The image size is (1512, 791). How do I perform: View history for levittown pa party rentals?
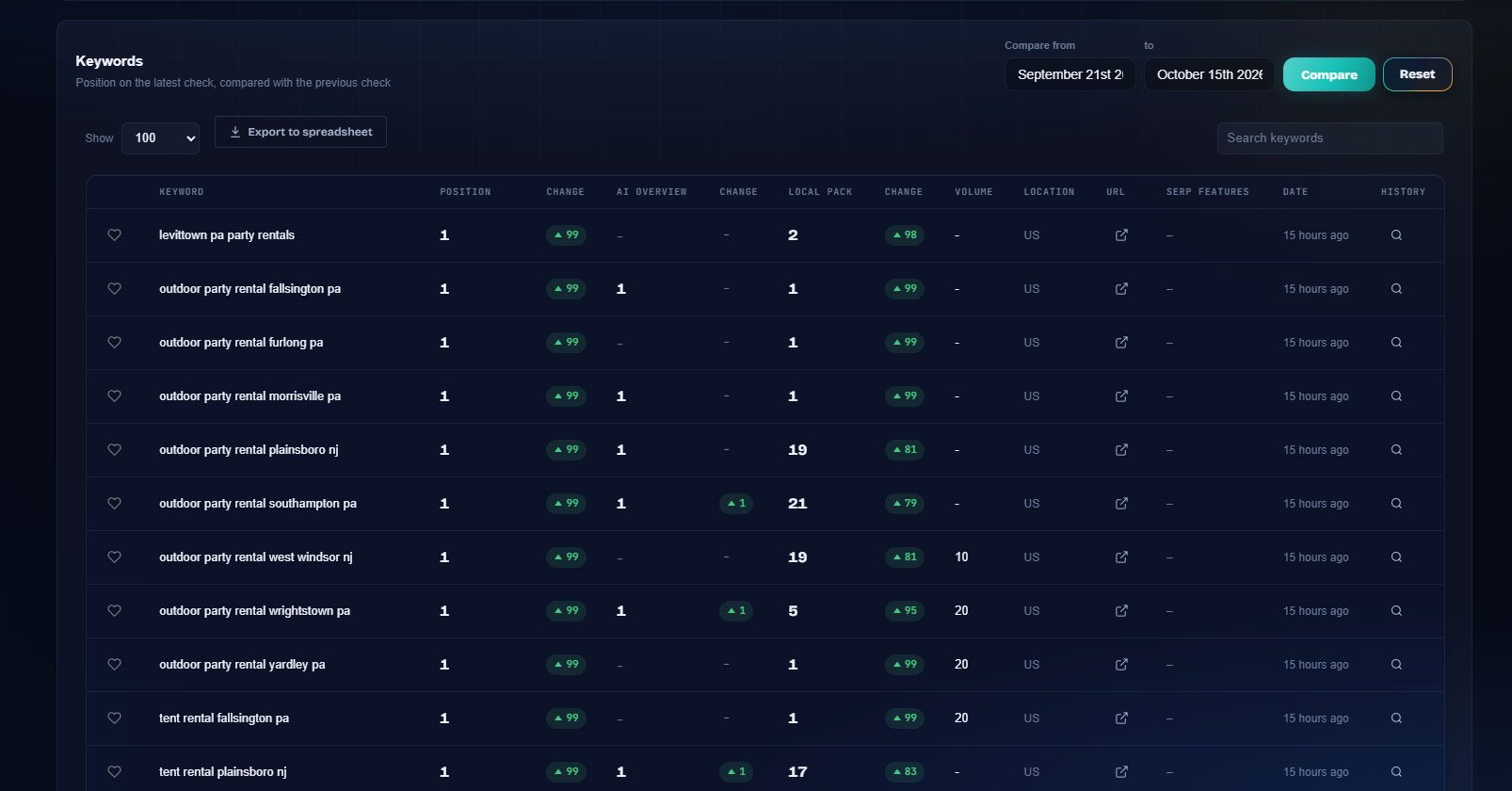tap(1396, 235)
